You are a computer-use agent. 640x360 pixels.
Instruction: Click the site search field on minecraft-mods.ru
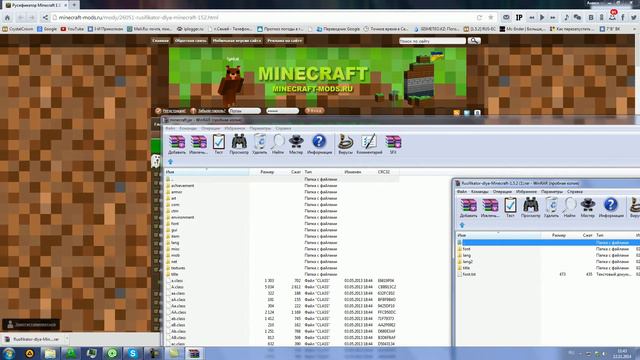click(432, 41)
